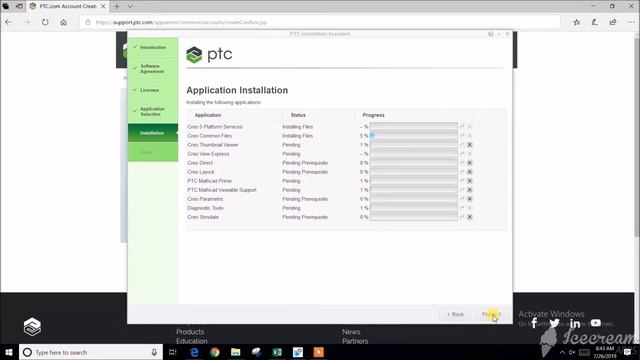Viewport: 640px width, 360px height.
Task: Click the Diagnostic Tools progress bar
Action: point(413,208)
